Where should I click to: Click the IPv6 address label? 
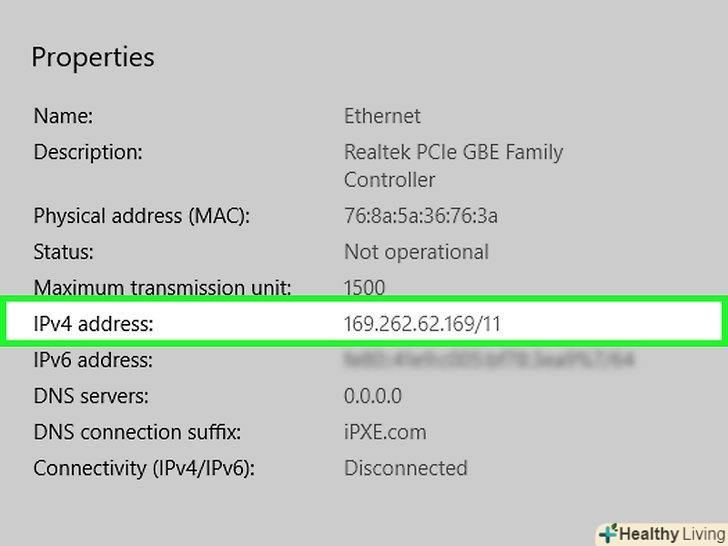[93, 360]
